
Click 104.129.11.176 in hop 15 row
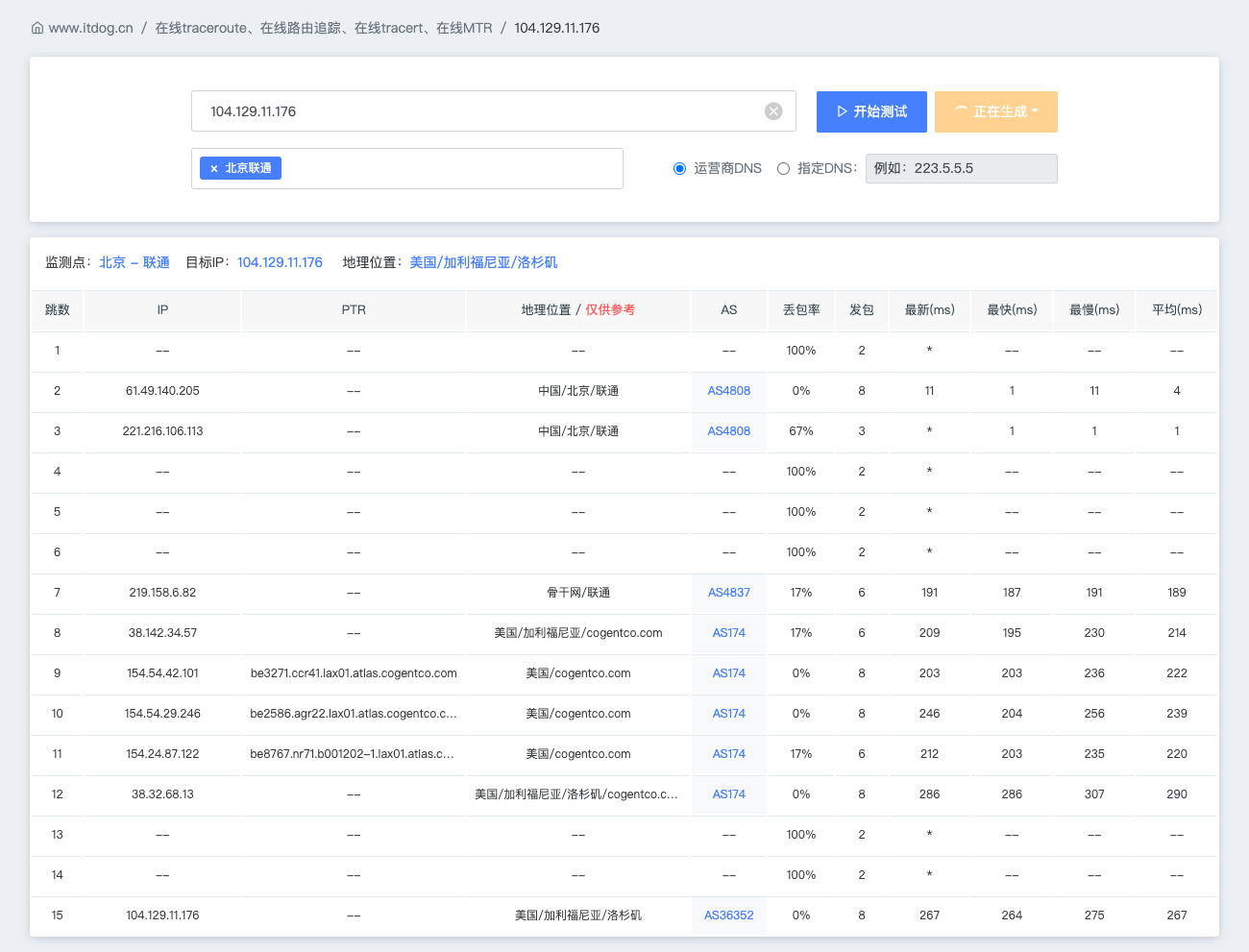coord(162,915)
